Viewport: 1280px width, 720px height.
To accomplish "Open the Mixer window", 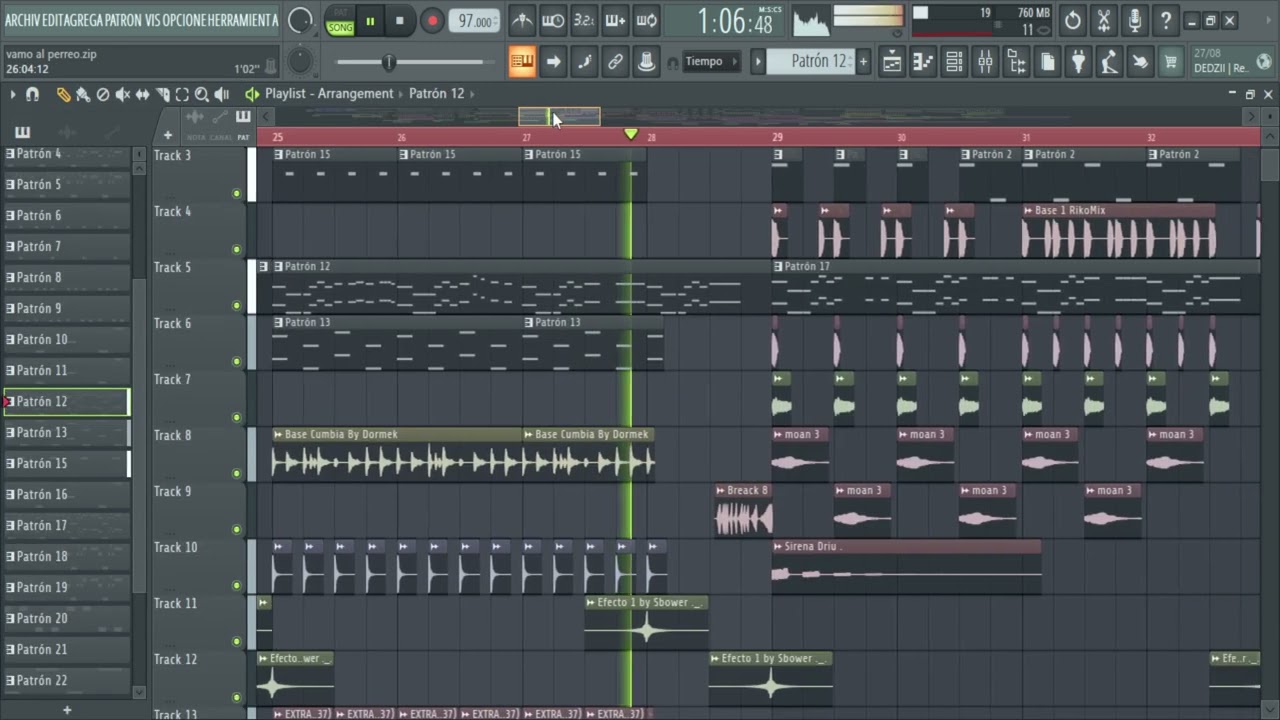I will tap(985, 62).
